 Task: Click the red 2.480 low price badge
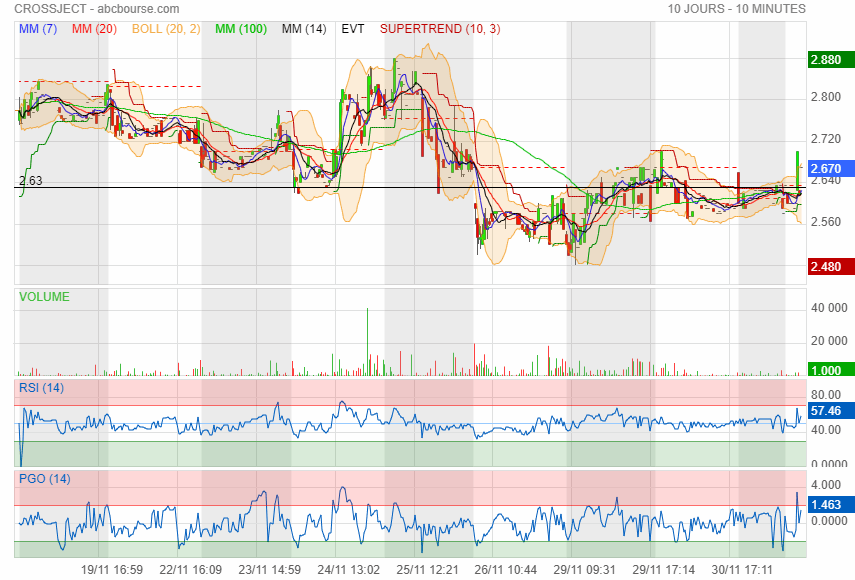pos(830,267)
